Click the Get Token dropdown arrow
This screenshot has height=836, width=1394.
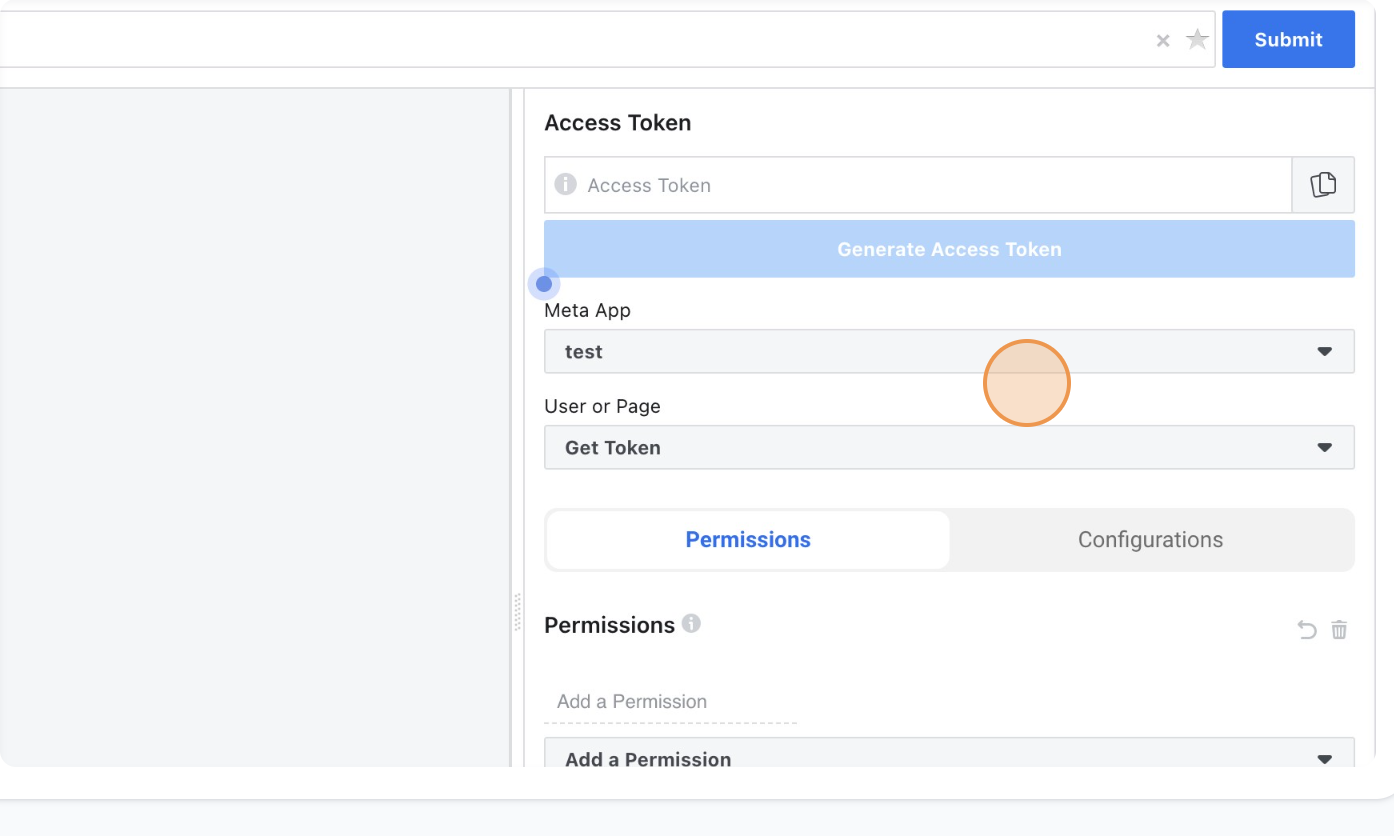[1325, 448]
